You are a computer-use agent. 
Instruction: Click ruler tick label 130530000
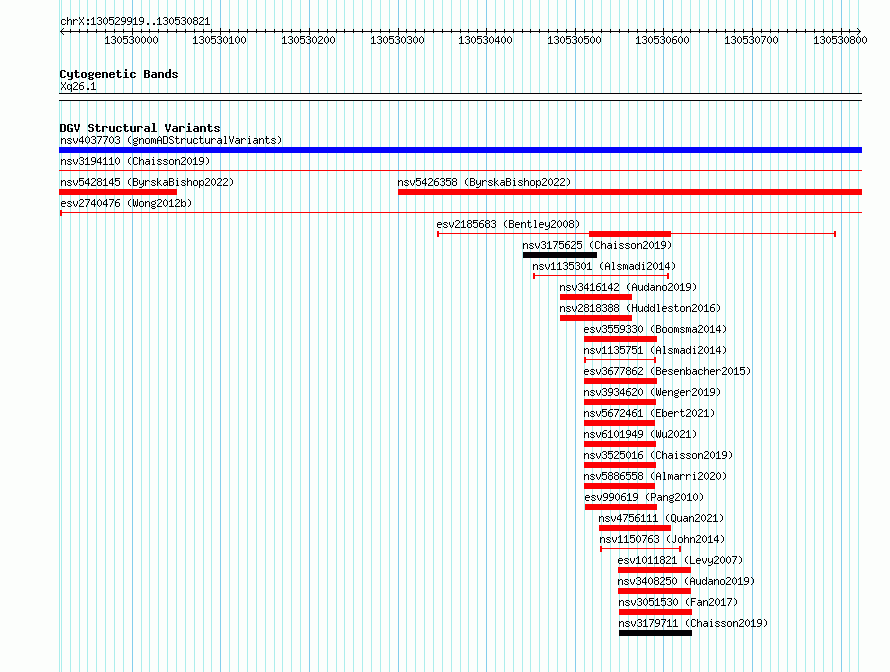pyautogui.click(x=131, y=40)
